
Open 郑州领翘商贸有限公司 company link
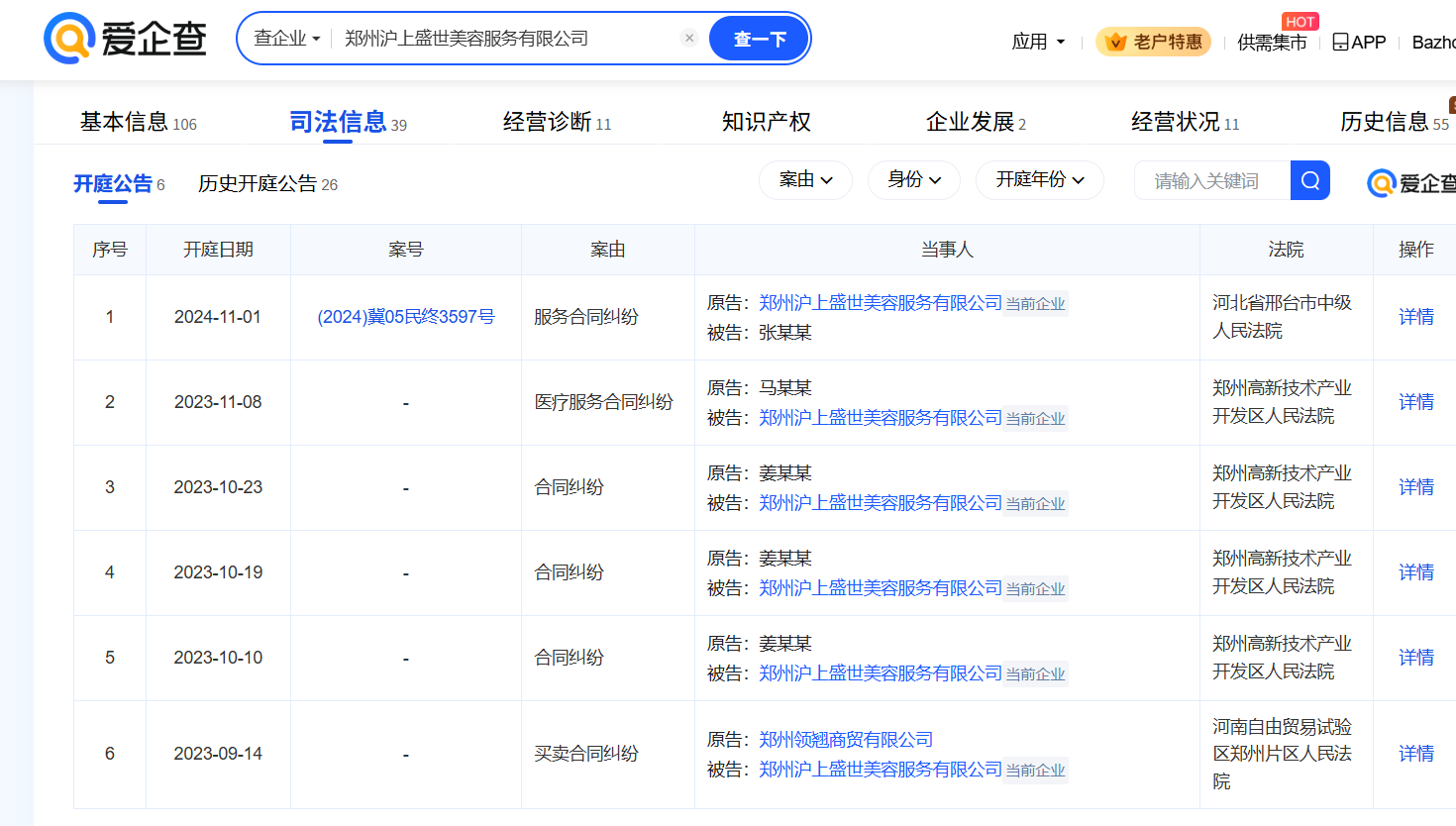tap(846, 740)
